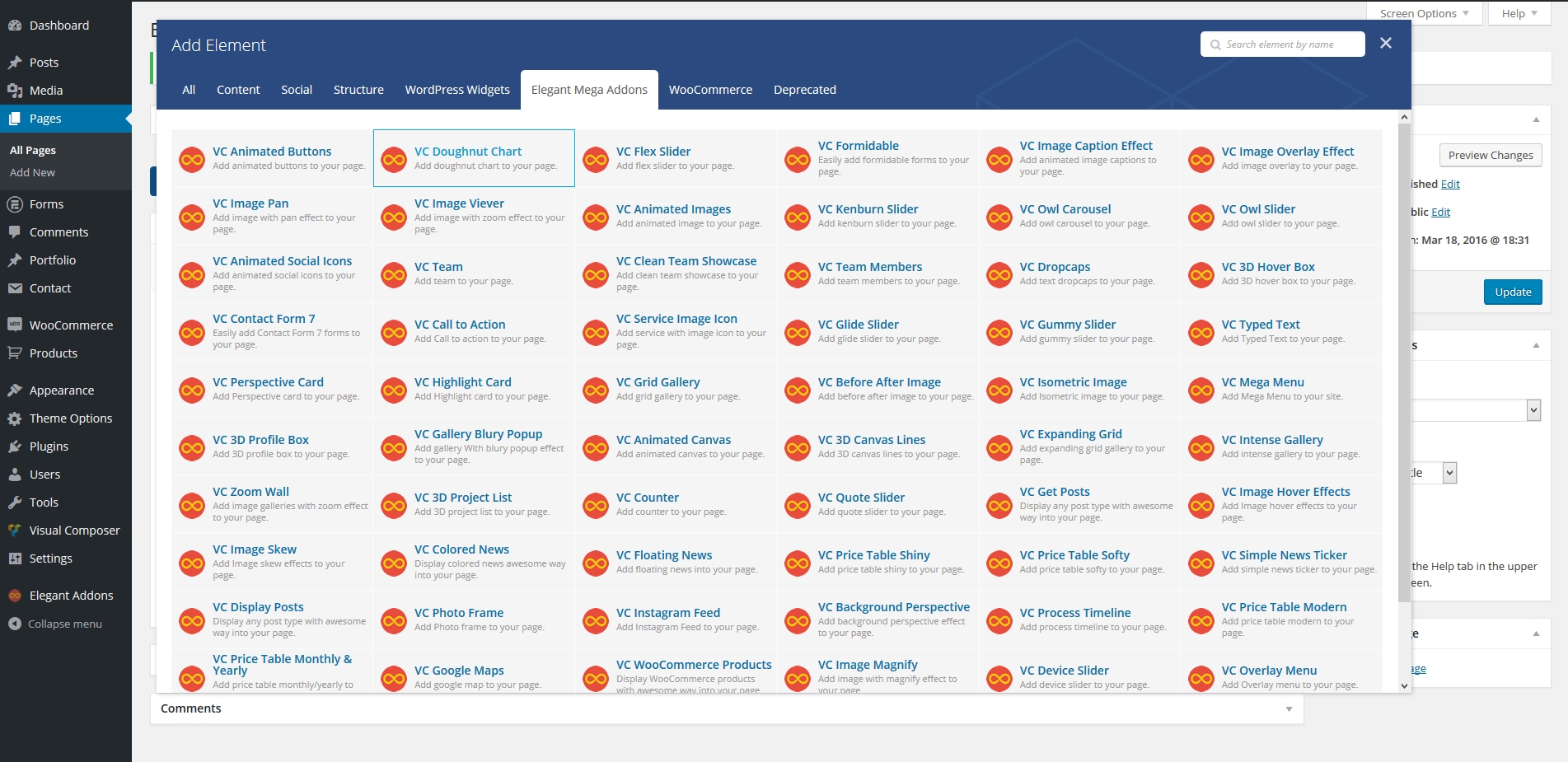Select the VC Dropcaps element
Viewport: 1568px width, 762px height.
point(1080,274)
